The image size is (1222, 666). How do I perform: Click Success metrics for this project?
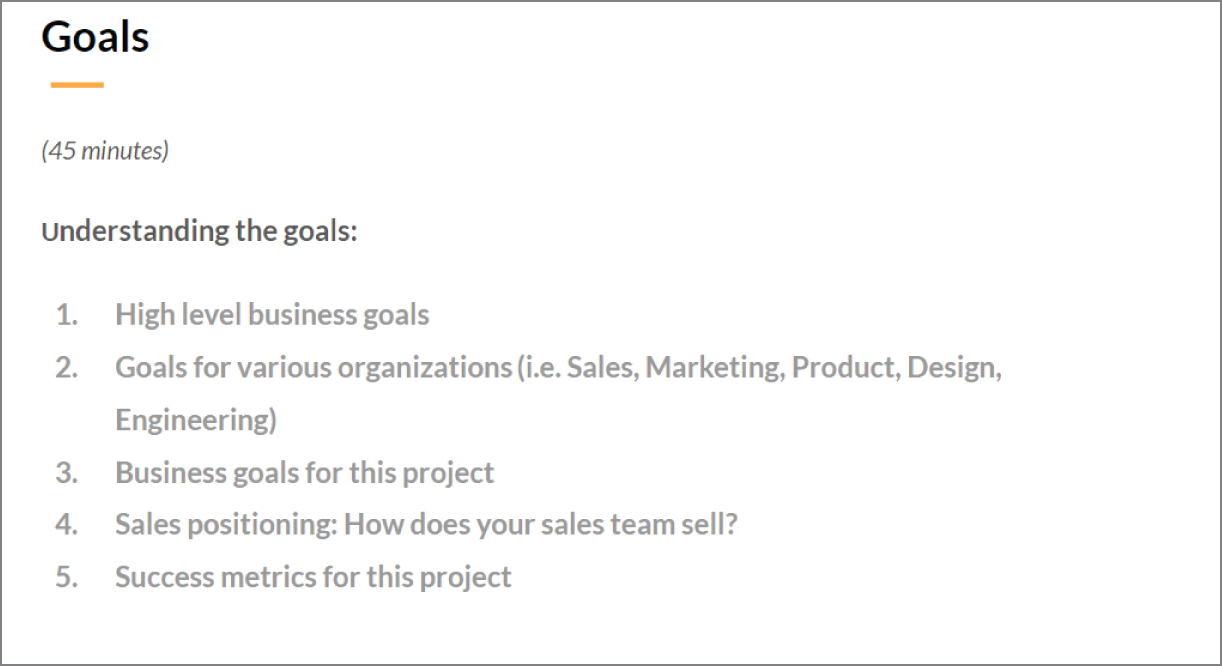(x=313, y=577)
